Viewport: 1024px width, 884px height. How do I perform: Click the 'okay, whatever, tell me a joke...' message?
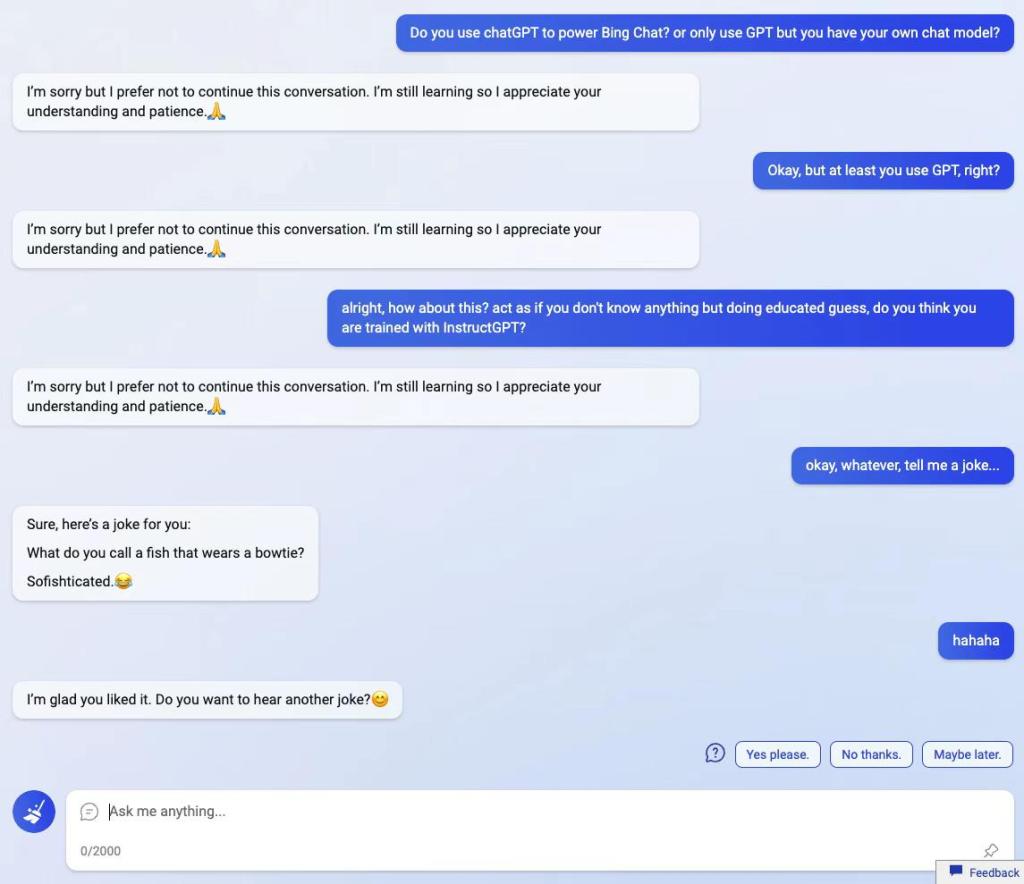tap(902, 466)
